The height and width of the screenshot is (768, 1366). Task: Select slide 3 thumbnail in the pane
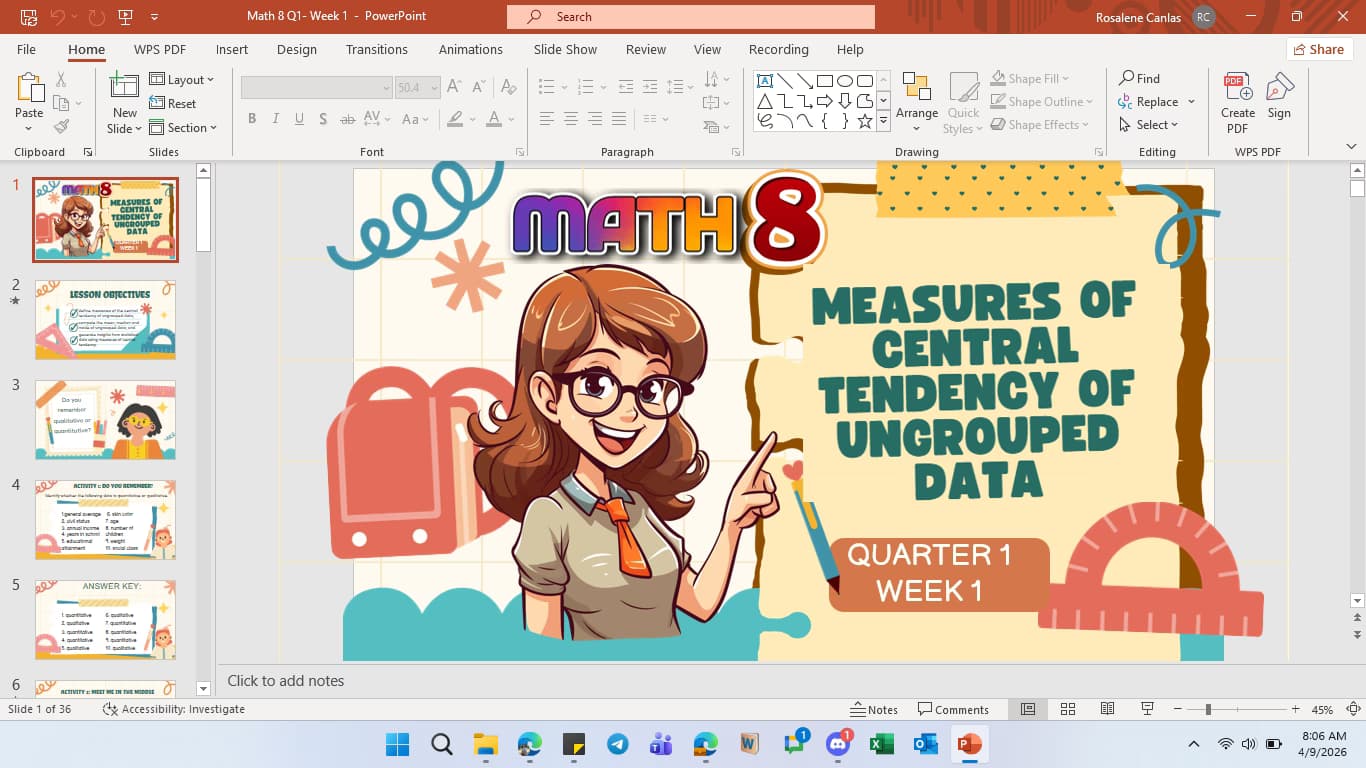click(105, 420)
